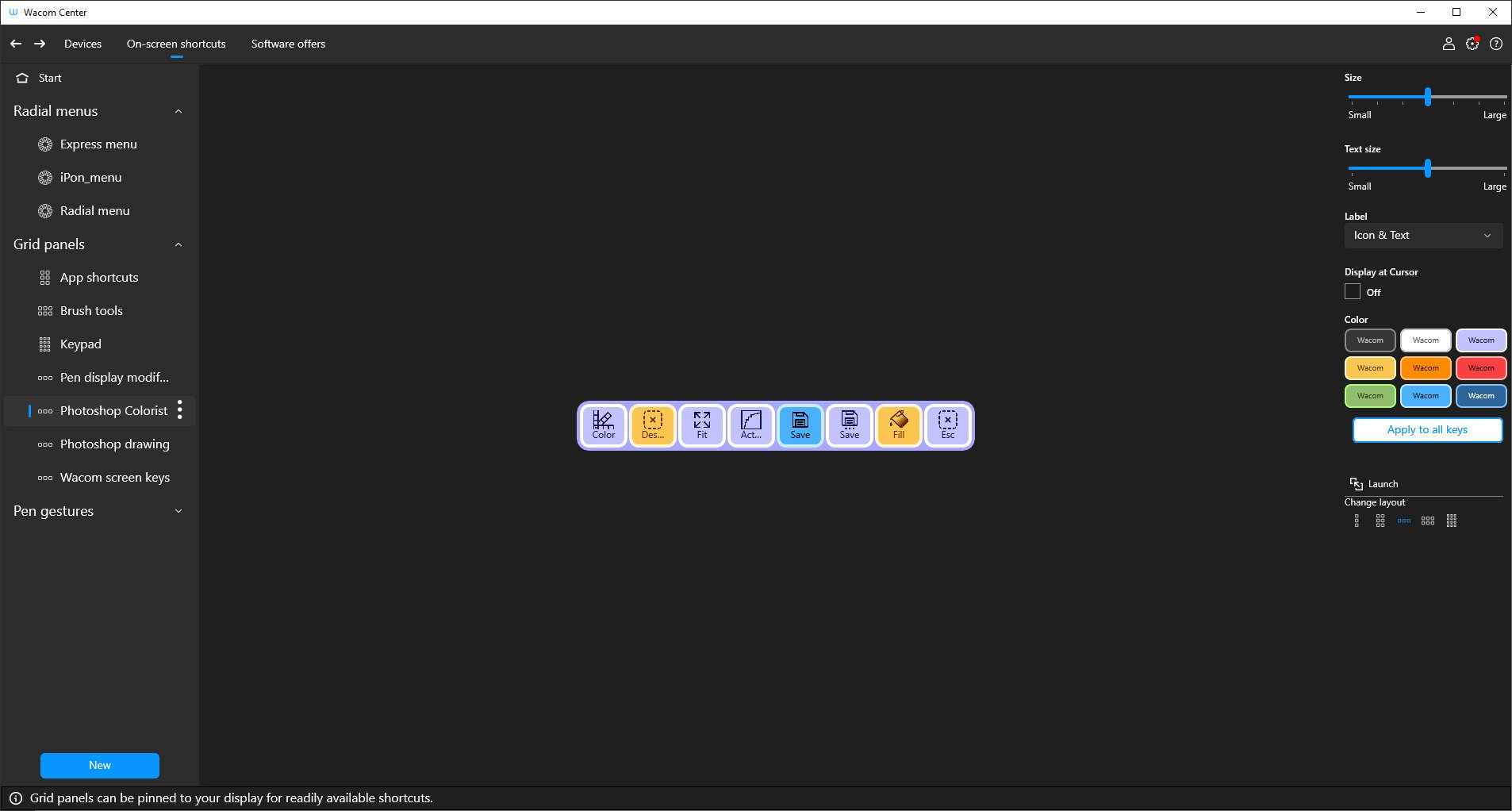Open Brush tools grid panel
Screen dimensions: 1512x811
tap(99, 311)
